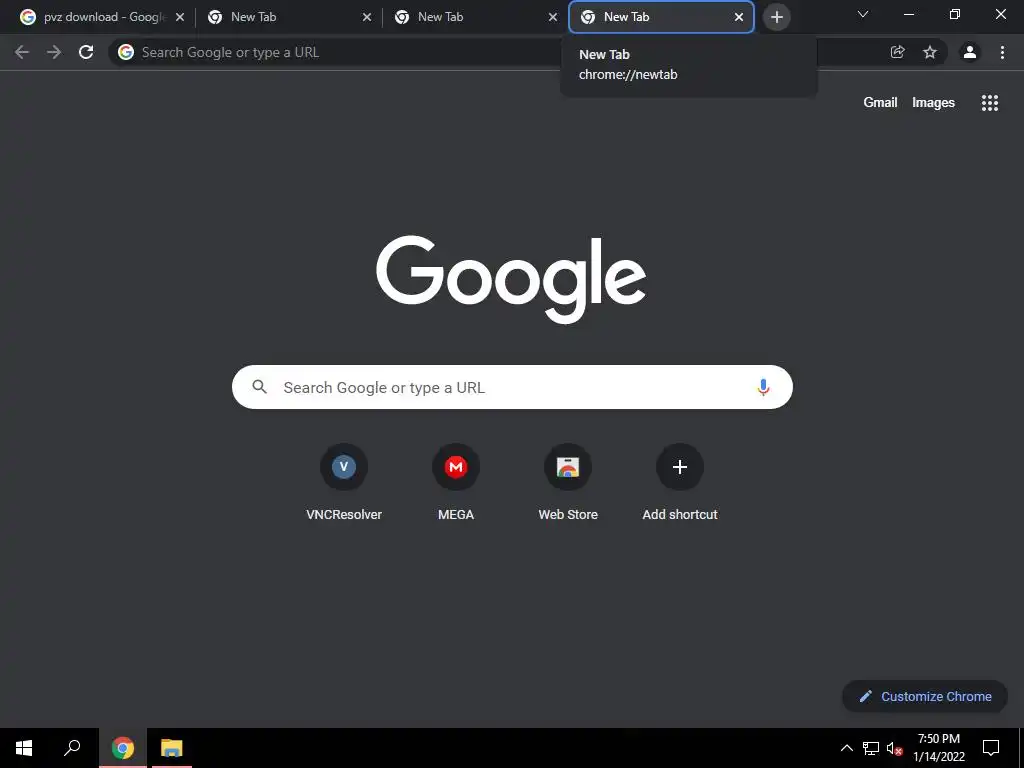Open the MEGA shortcut
This screenshot has width=1024, height=768.
click(x=456, y=482)
